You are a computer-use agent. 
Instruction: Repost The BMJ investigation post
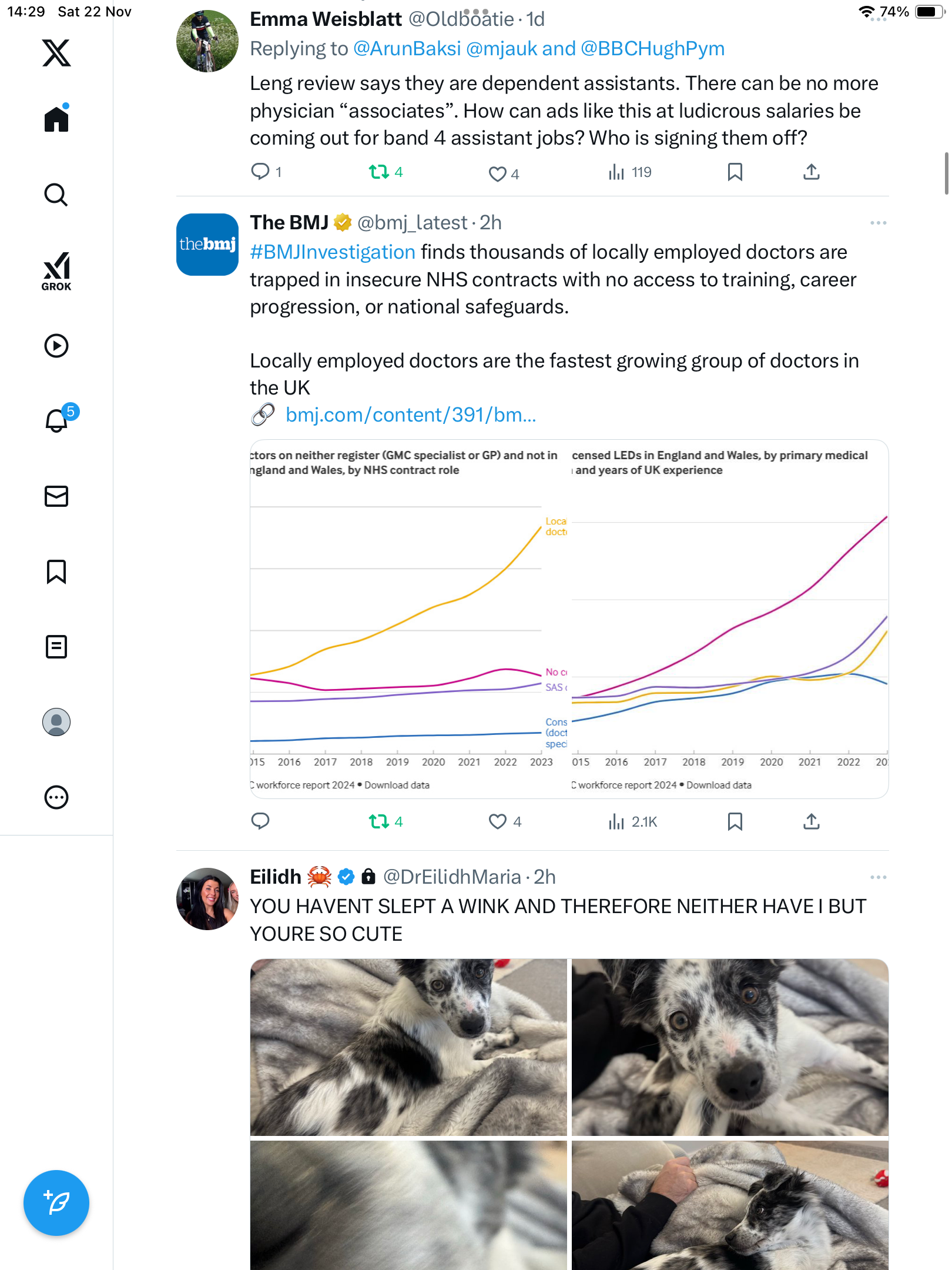coord(379,821)
